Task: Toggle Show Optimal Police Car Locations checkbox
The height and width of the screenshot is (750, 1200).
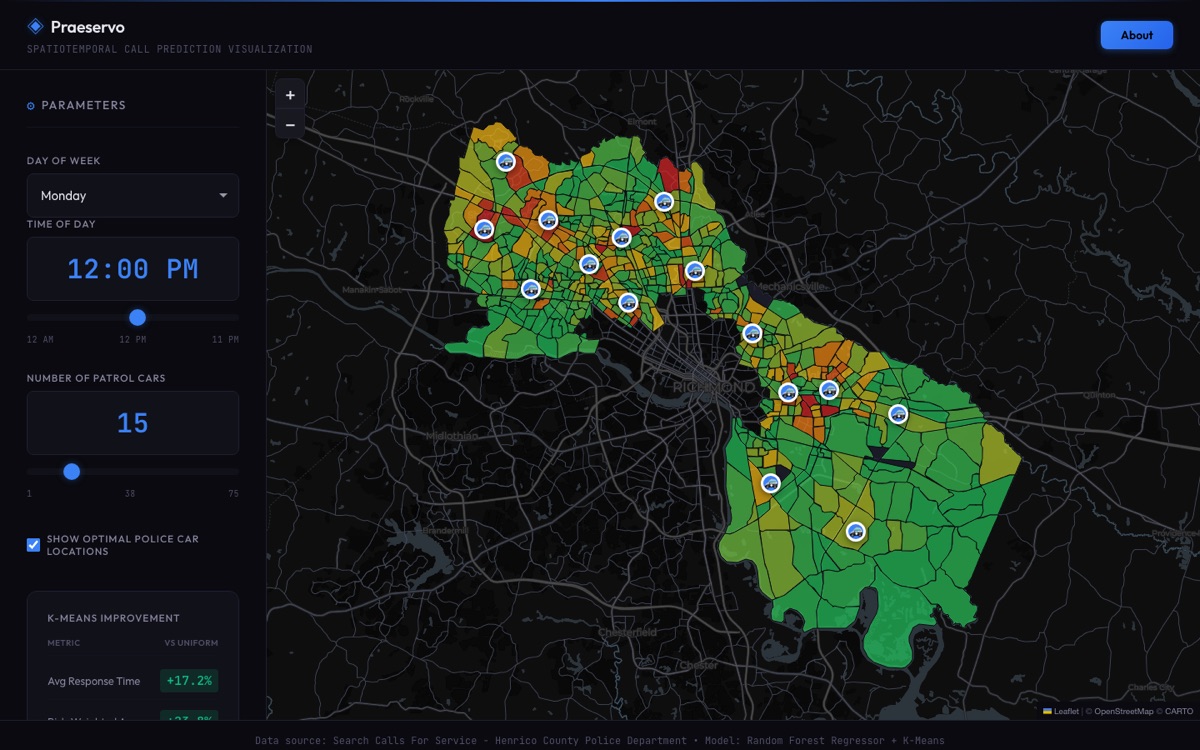Action: tap(34, 545)
